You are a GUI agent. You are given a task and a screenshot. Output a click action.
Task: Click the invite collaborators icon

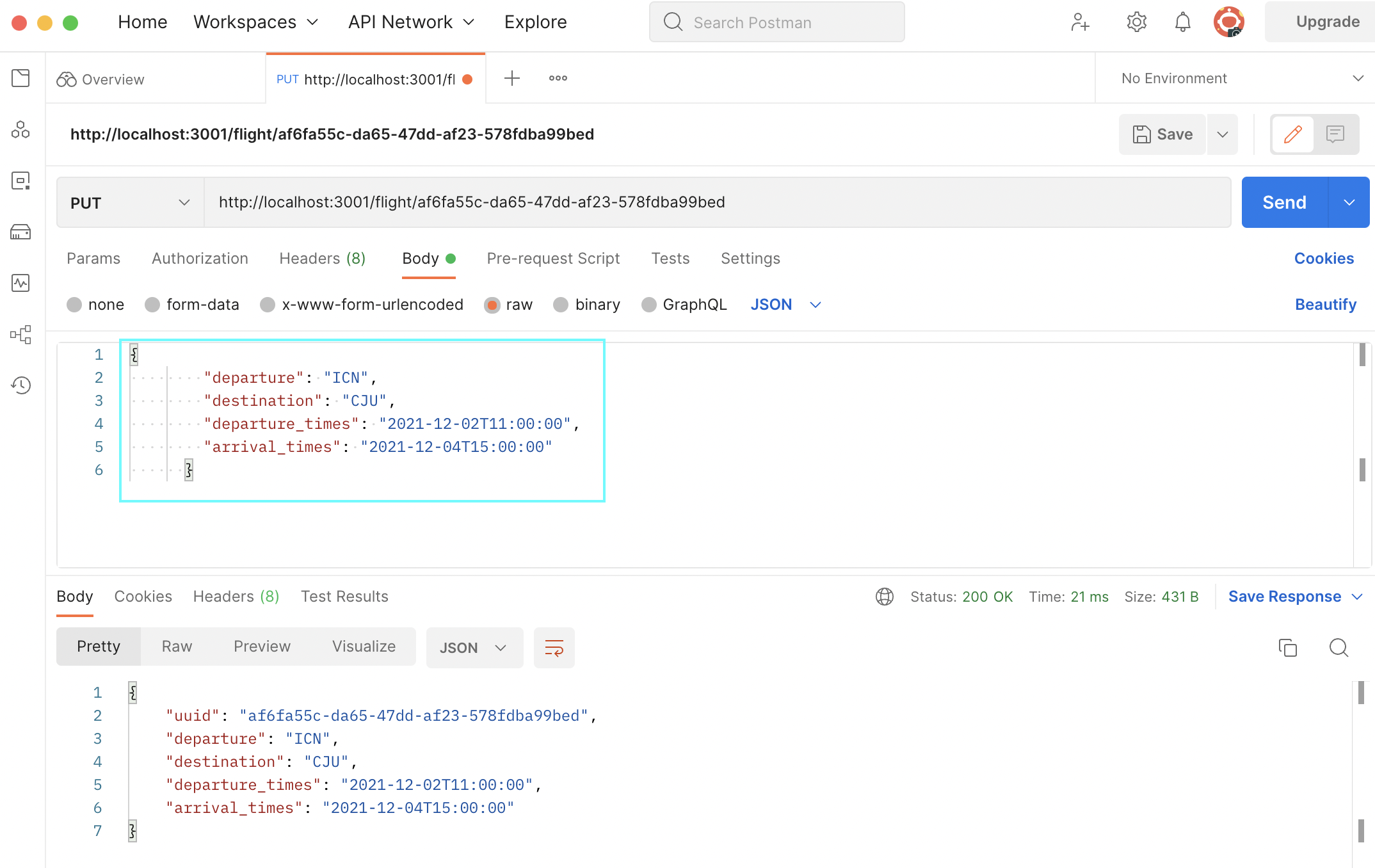[x=1080, y=22]
